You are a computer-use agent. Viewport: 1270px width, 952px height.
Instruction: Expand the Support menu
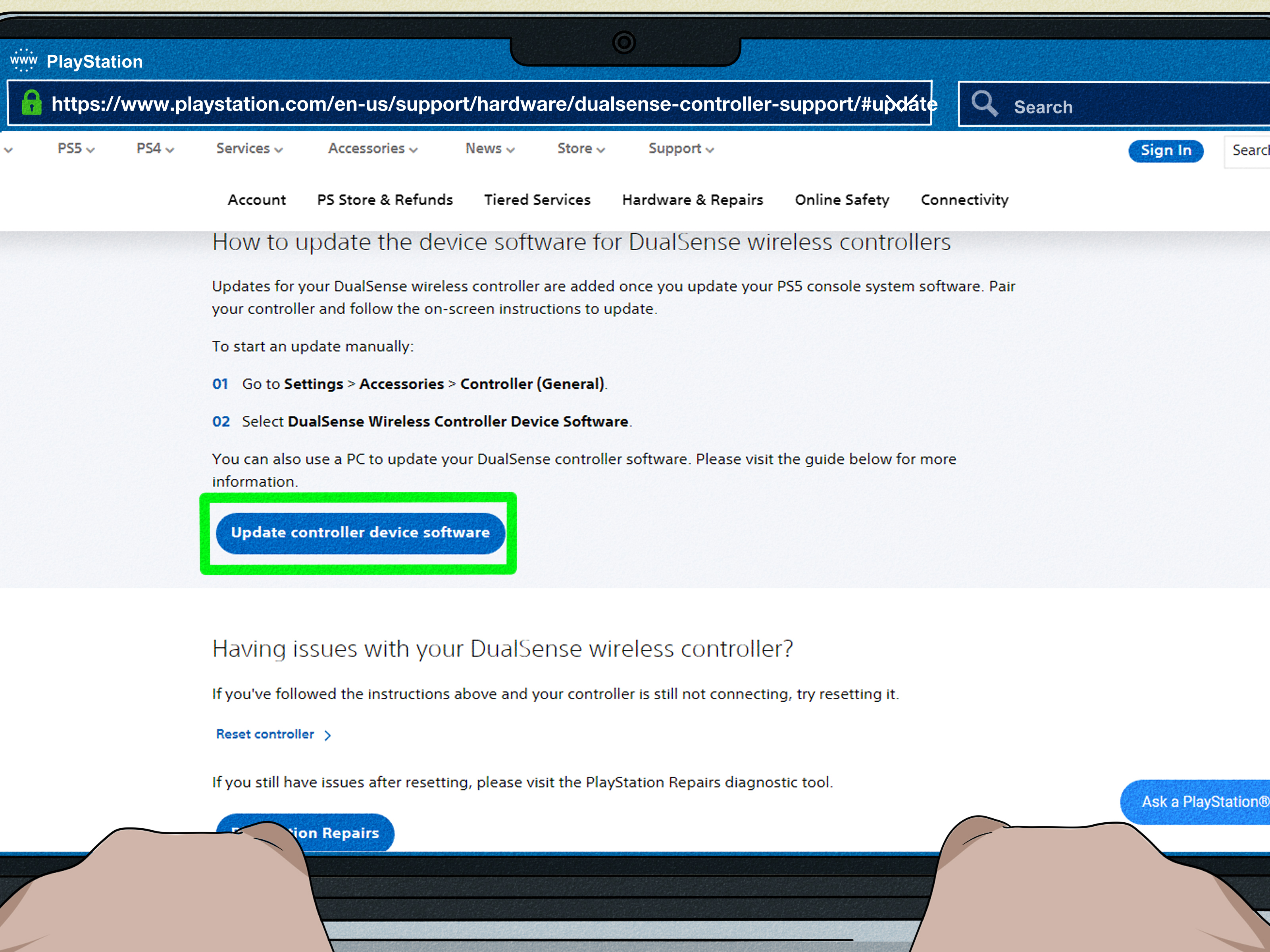[681, 149]
